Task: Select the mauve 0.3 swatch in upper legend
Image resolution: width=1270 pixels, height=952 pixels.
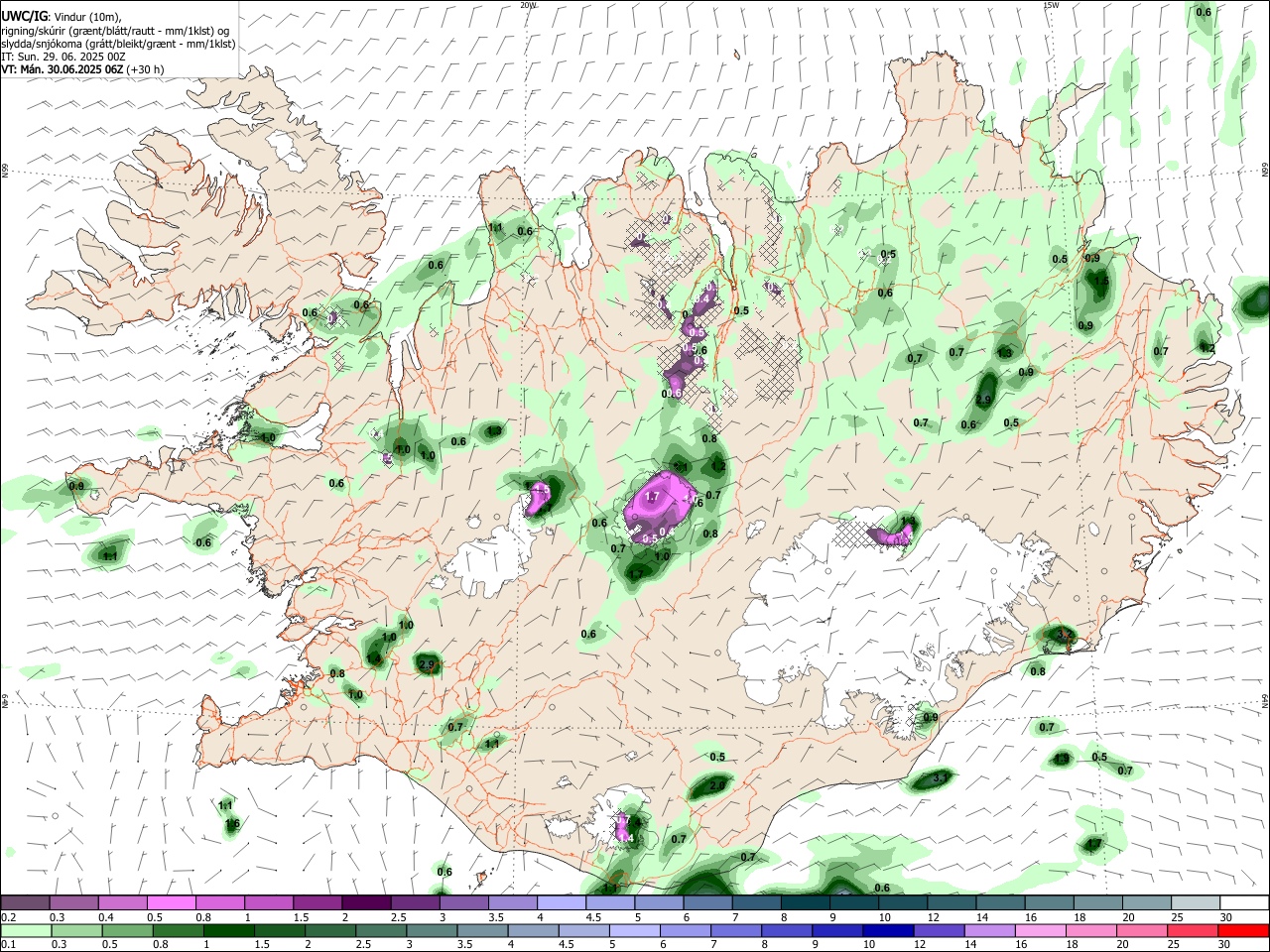Action: point(73,902)
